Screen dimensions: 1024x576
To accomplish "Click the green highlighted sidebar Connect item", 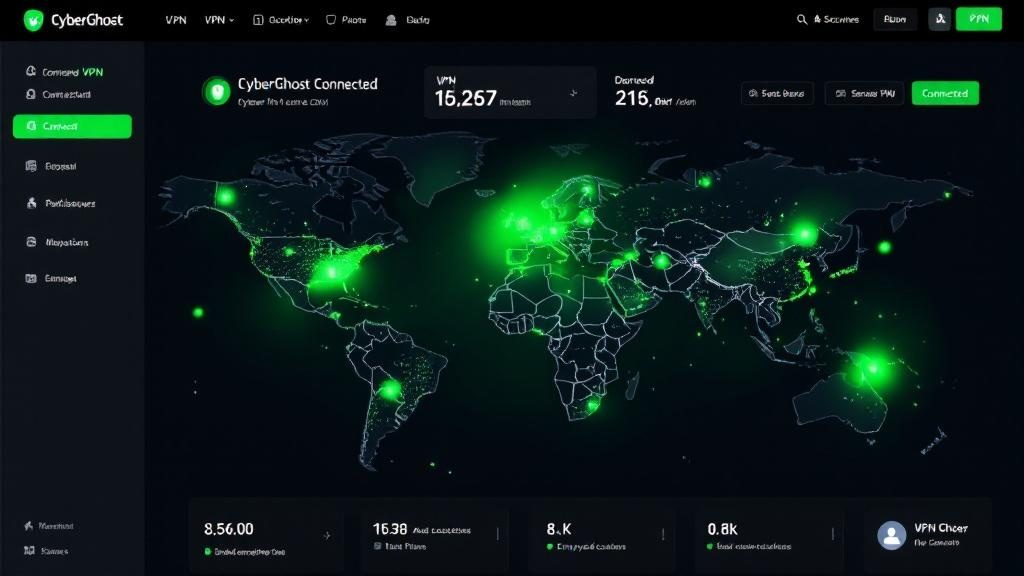I will point(72,126).
